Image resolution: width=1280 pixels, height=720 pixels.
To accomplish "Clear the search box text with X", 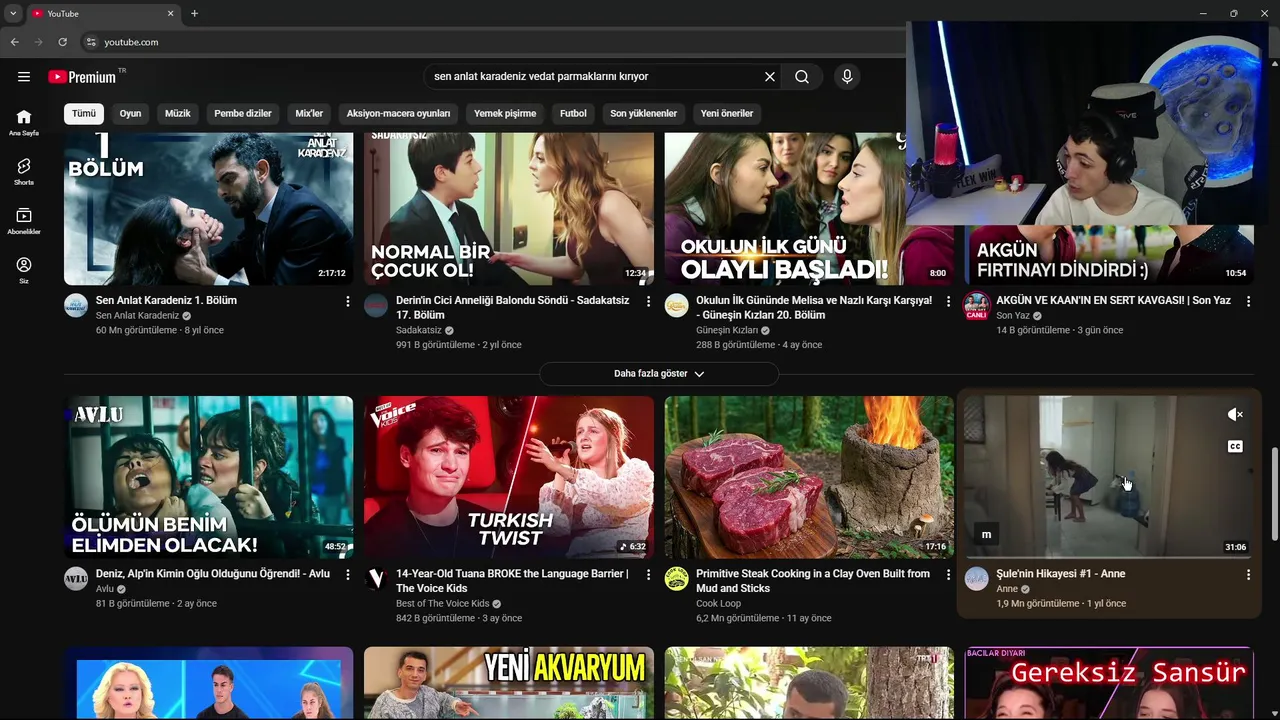I will pyautogui.click(x=770, y=77).
